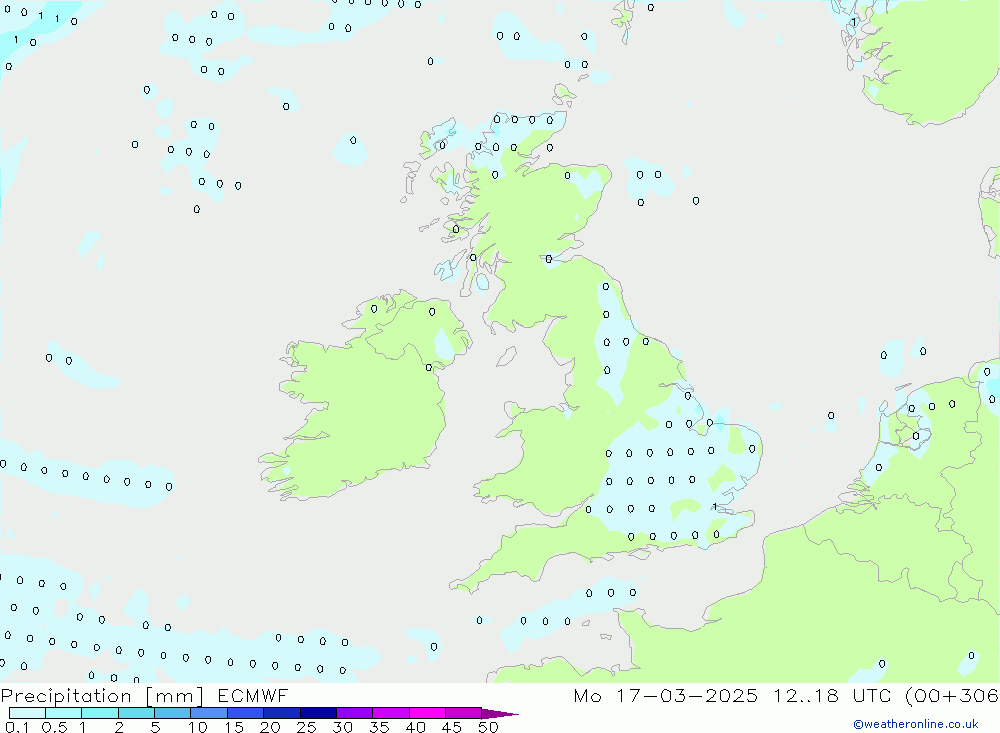The height and width of the screenshot is (733, 1000).
Task: Click the legend label '0.5'
Action: click(x=54, y=727)
